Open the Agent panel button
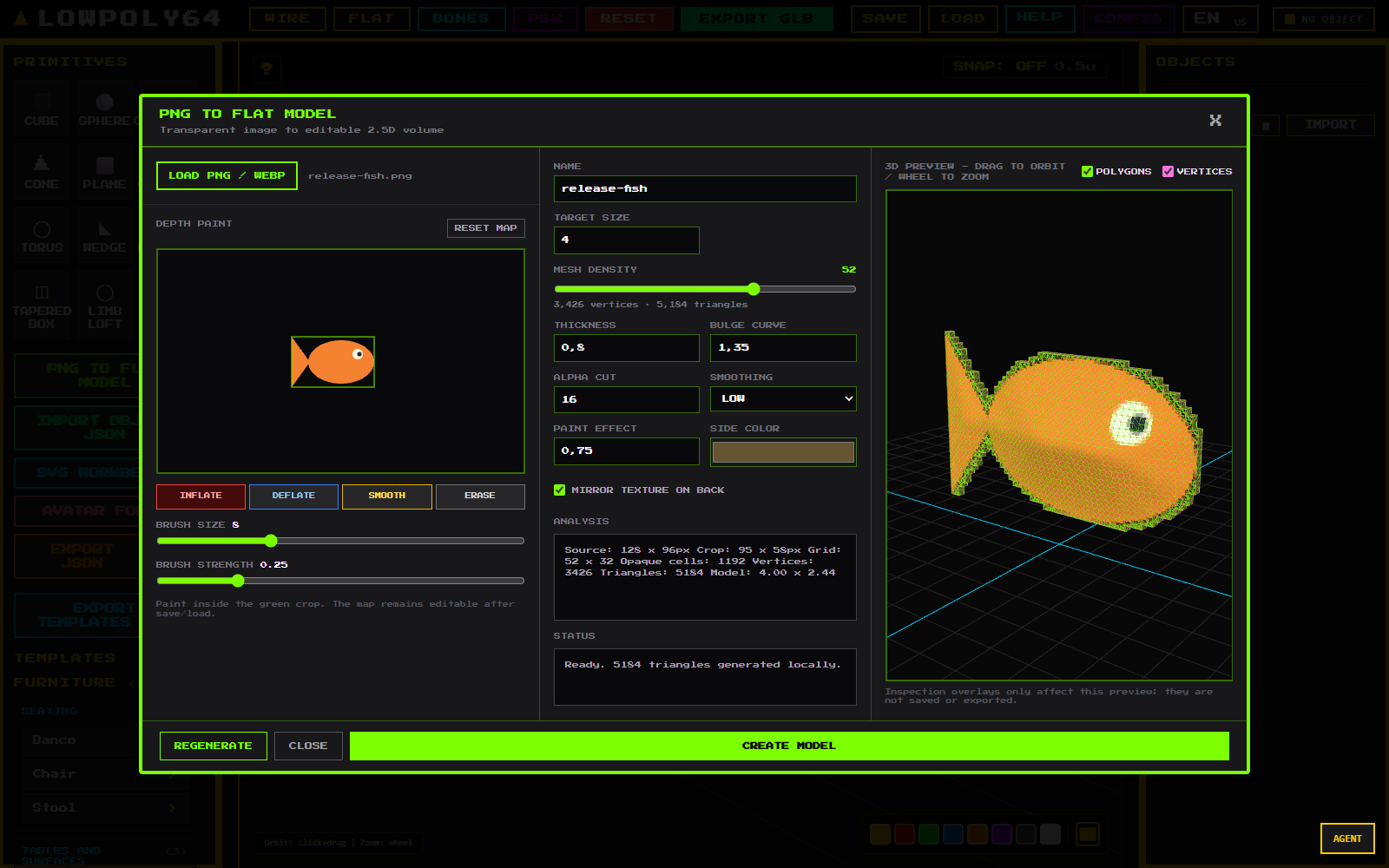This screenshot has height=868, width=1389. point(1347,838)
